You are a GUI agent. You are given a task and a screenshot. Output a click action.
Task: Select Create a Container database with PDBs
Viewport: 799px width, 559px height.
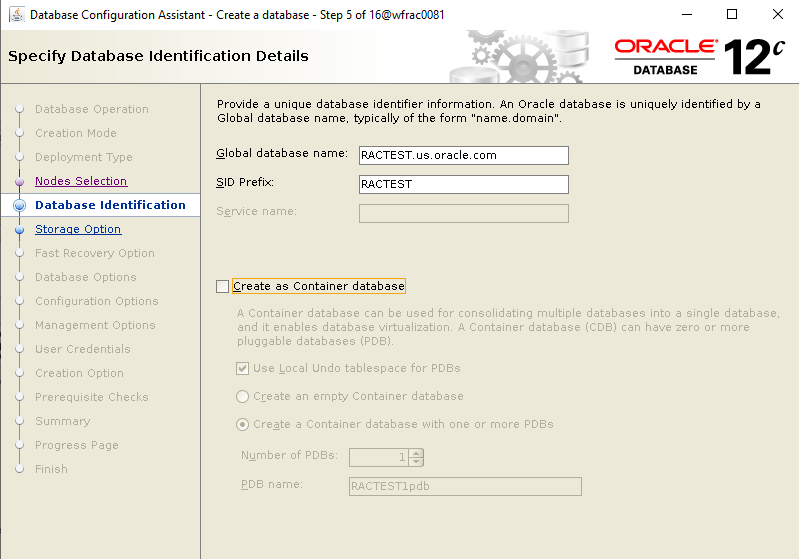click(x=243, y=424)
